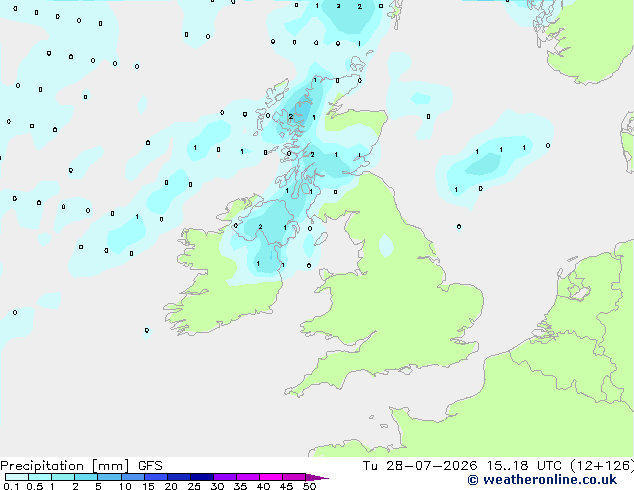The height and width of the screenshot is (490, 634).
Task: Click the '0.1' legend value label
Action: pyautogui.click(x=11, y=486)
